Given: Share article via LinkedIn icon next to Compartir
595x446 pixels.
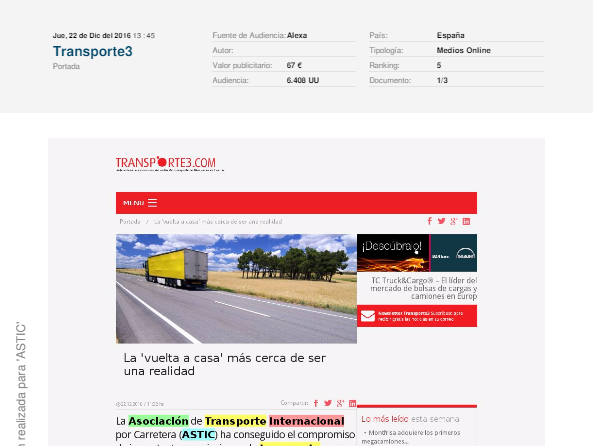Looking at the screenshot, I should 353,403.
